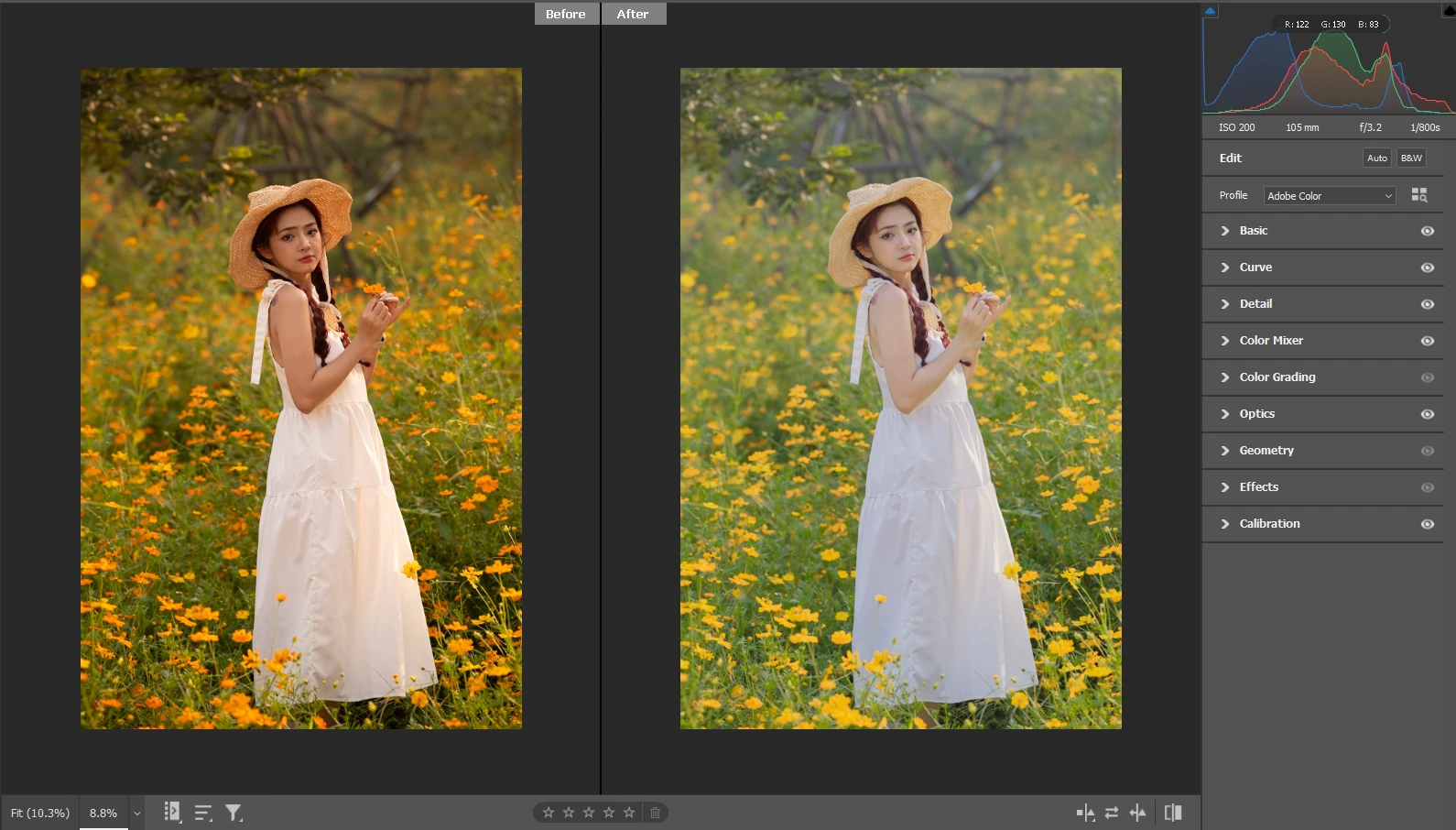Viewport: 1456px width, 830px height.
Task: Open the profile browser grid icon
Action: click(x=1419, y=195)
